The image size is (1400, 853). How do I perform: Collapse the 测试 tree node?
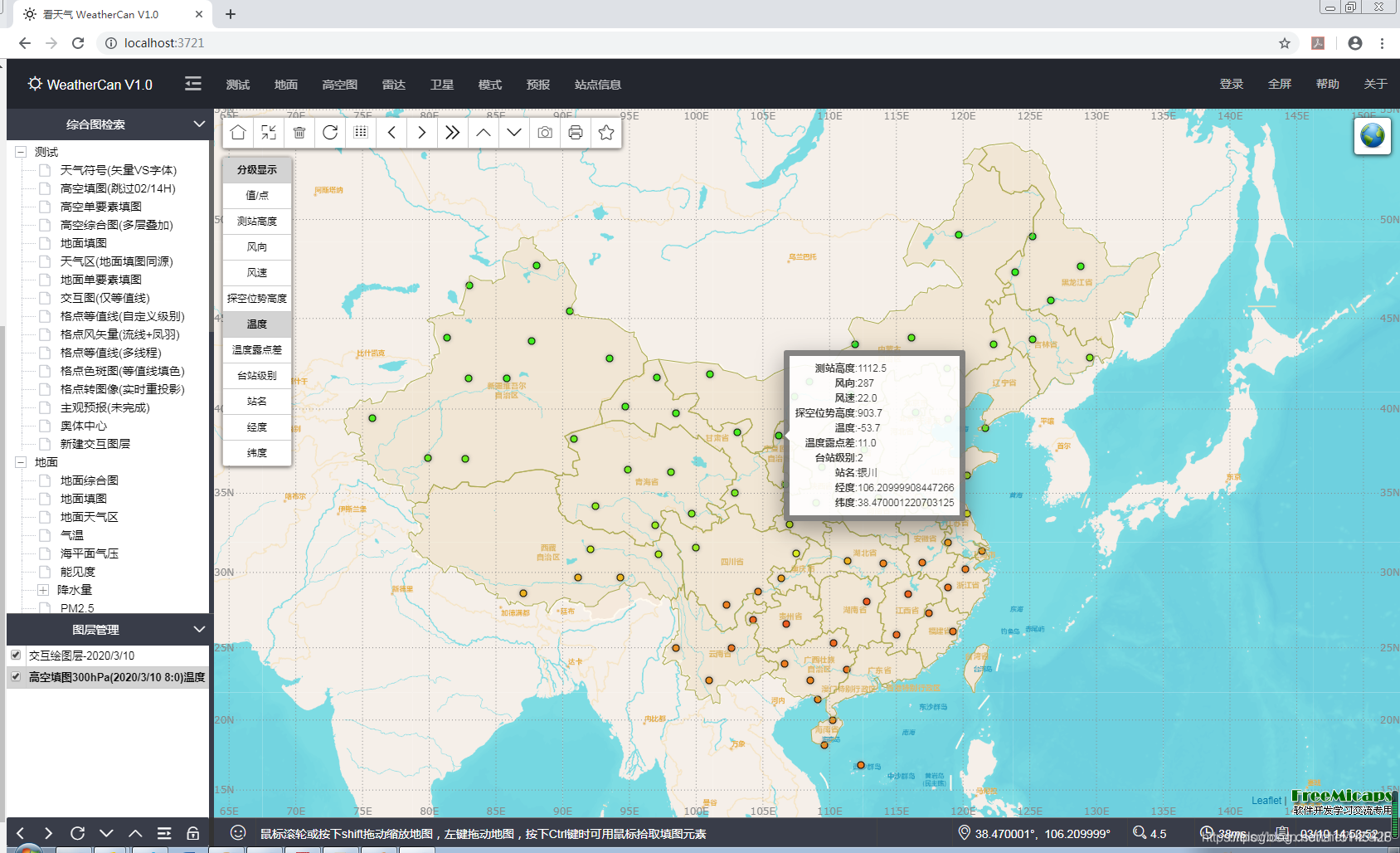pyautogui.click(x=21, y=152)
